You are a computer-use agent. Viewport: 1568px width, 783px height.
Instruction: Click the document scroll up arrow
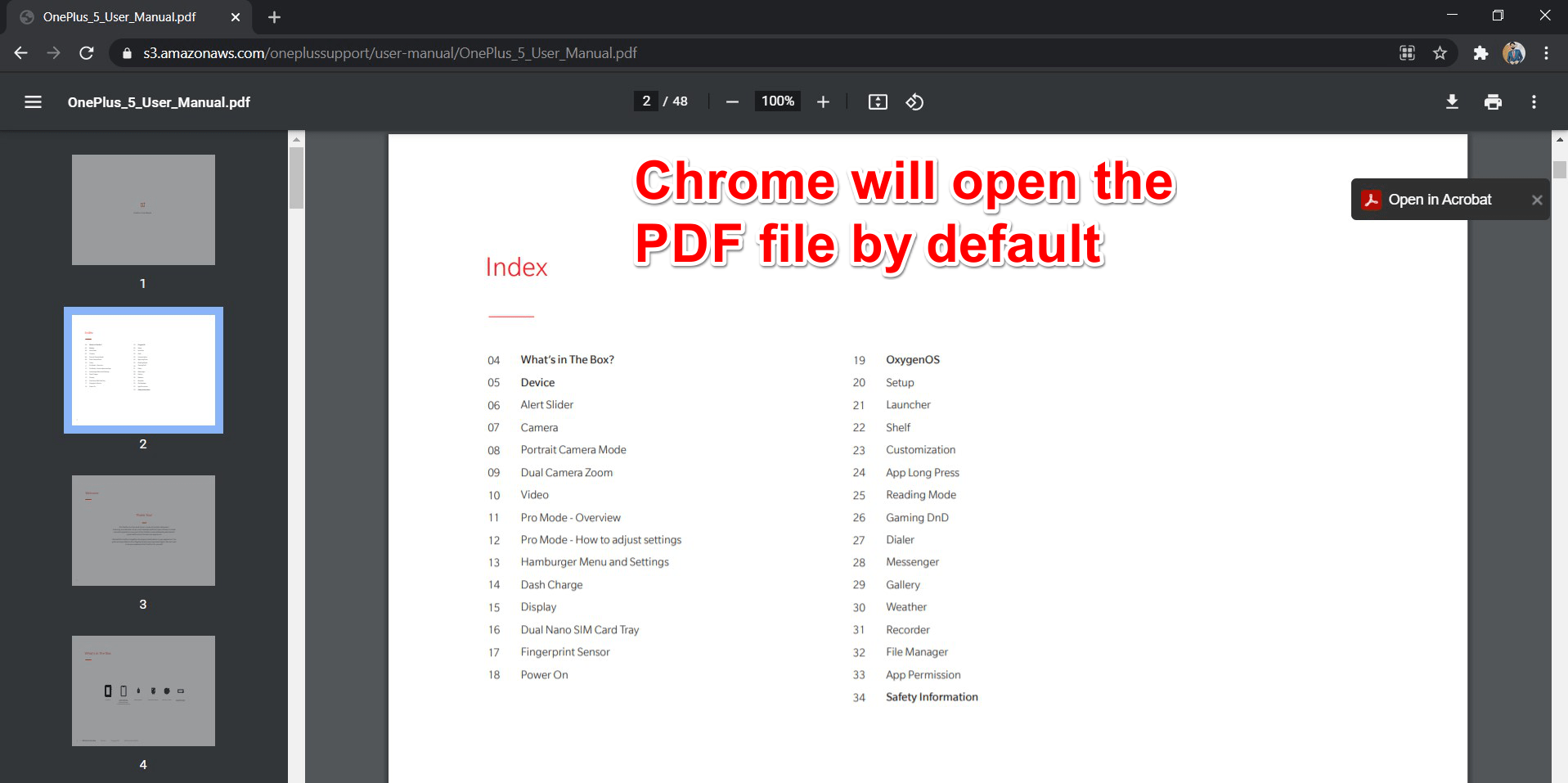click(x=1560, y=140)
